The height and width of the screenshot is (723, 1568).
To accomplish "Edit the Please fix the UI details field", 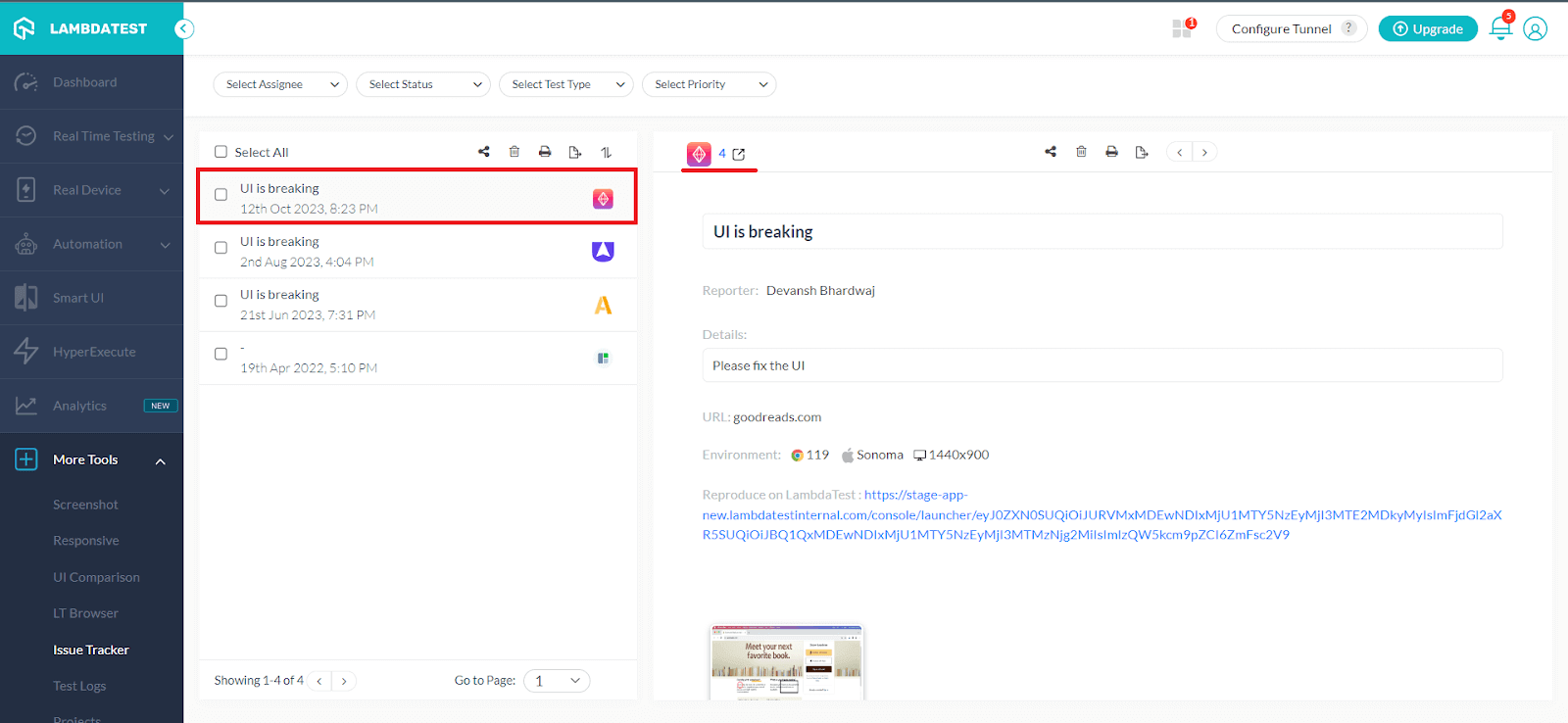I will coord(1102,365).
